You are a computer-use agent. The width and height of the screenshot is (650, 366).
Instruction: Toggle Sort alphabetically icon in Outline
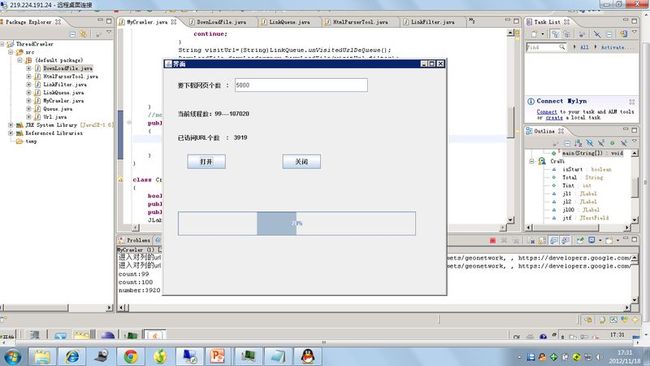[579, 143]
